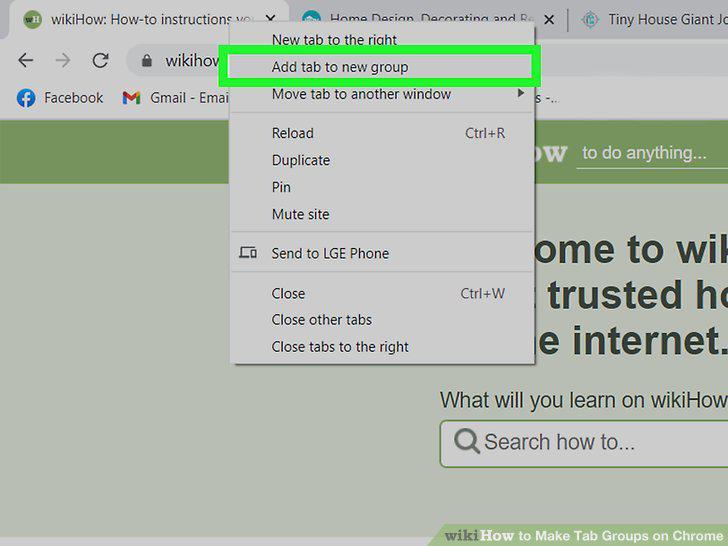Choose Reload from the context menu

tap(382, 133)
